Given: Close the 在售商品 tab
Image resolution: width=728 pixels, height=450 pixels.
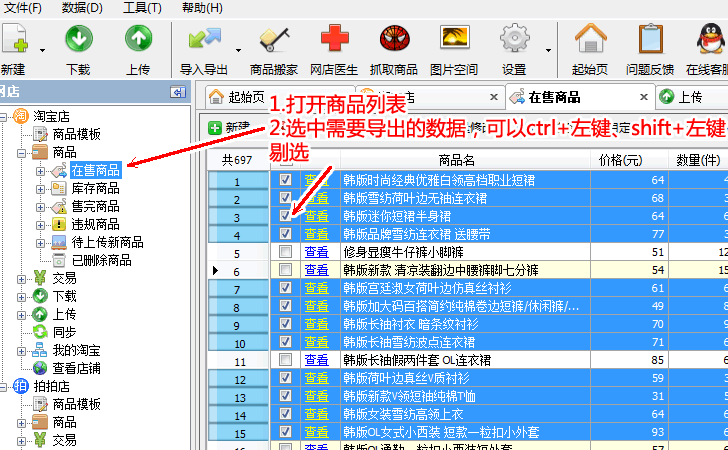Looking at the screenshot, I should [644, 97].
